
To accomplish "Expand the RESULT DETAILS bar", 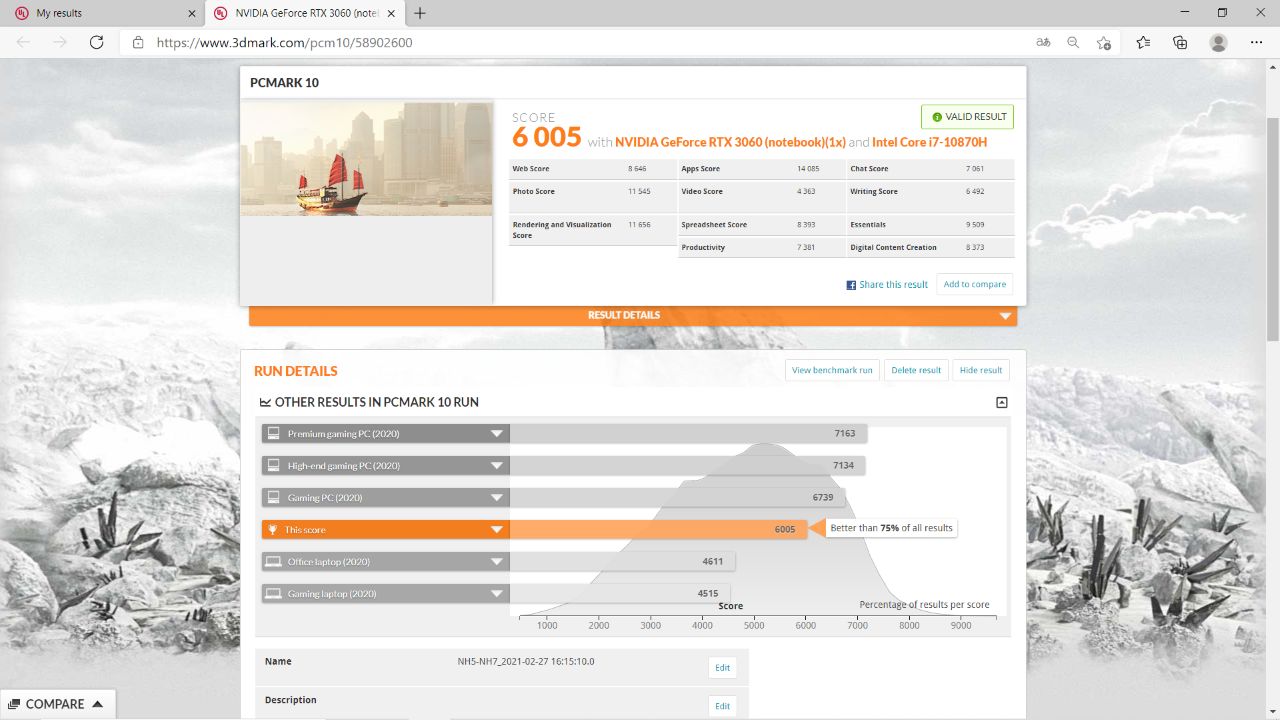I will (x=633, y=315).
